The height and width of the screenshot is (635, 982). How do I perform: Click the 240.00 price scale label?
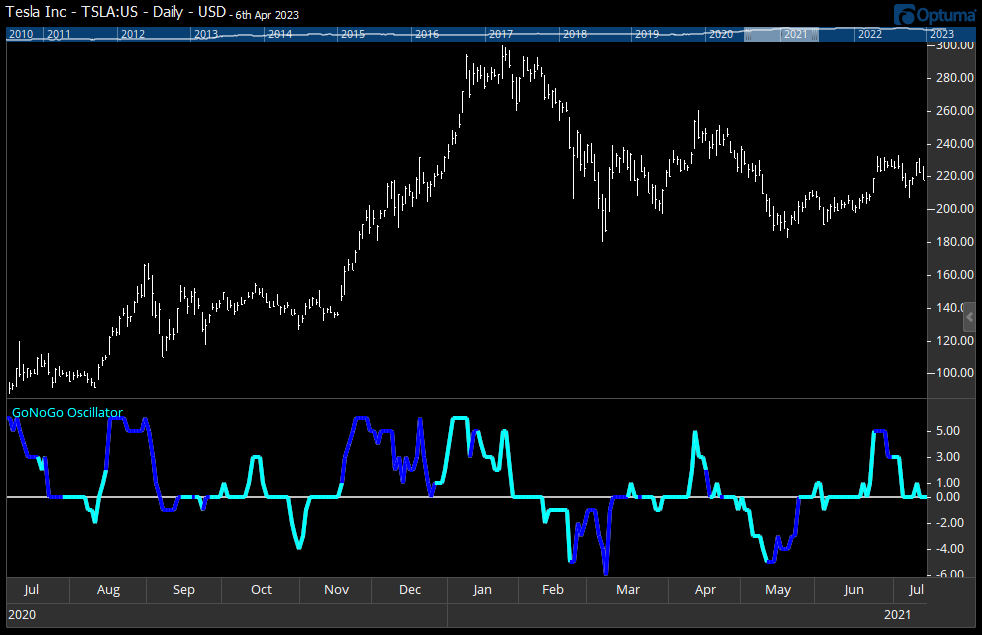pyautogui.click(x=955, y=143)
